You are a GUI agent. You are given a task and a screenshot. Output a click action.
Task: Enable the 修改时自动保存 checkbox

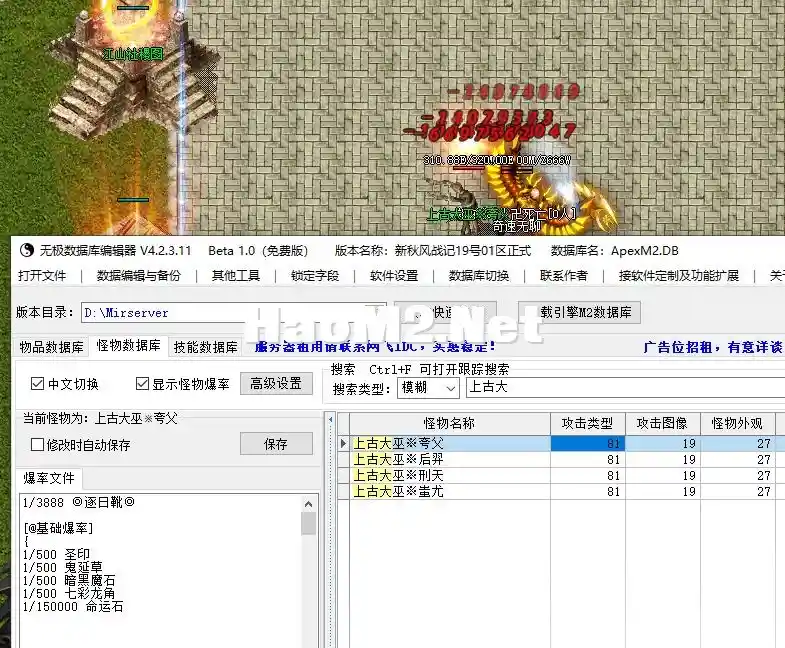[38, 445]
